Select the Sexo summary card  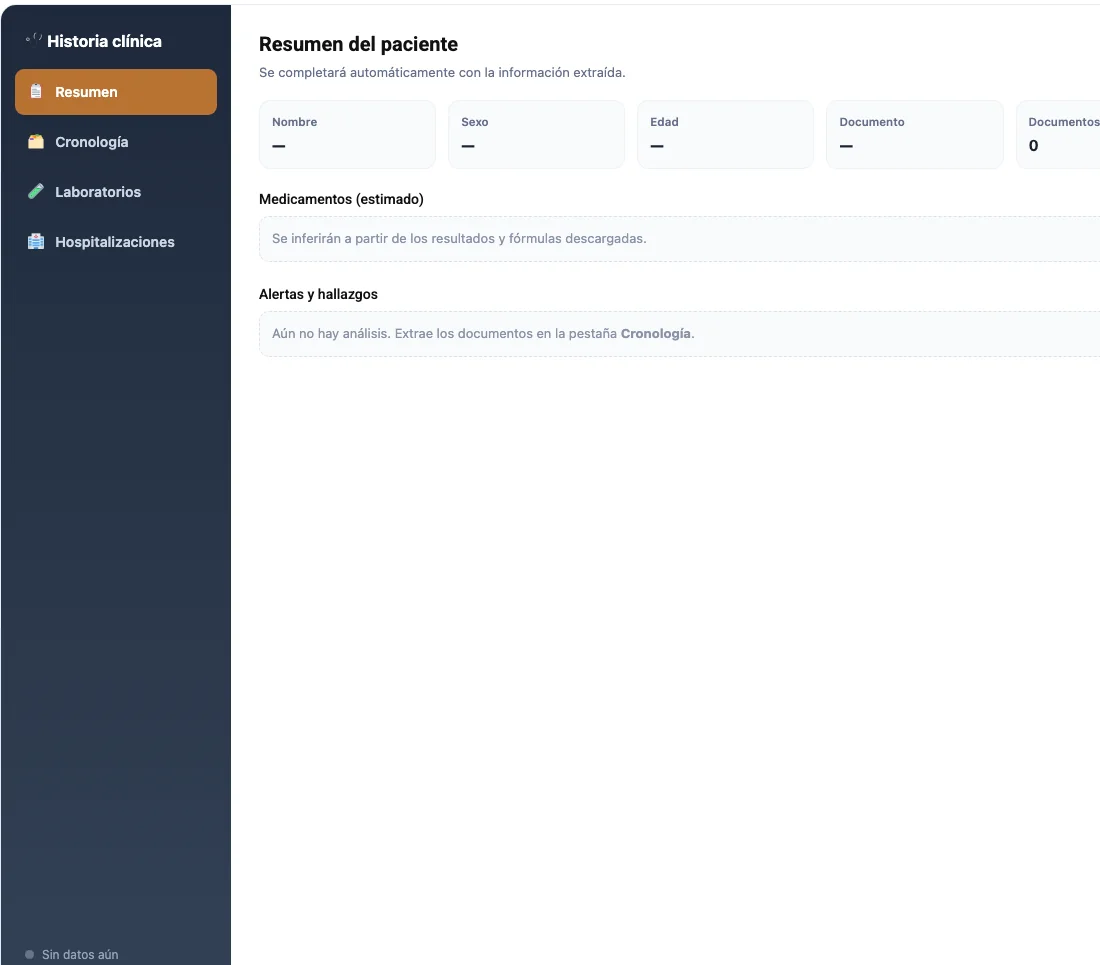(x=536, y=134)
